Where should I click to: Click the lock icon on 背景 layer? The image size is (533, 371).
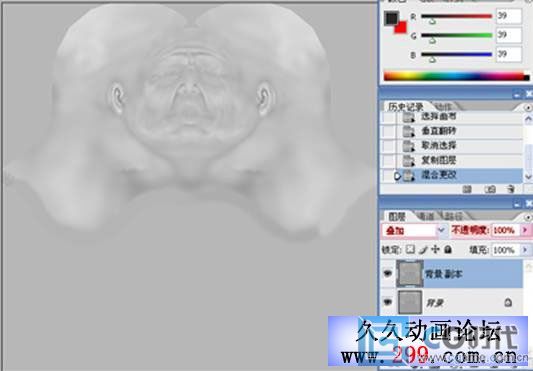508,302
